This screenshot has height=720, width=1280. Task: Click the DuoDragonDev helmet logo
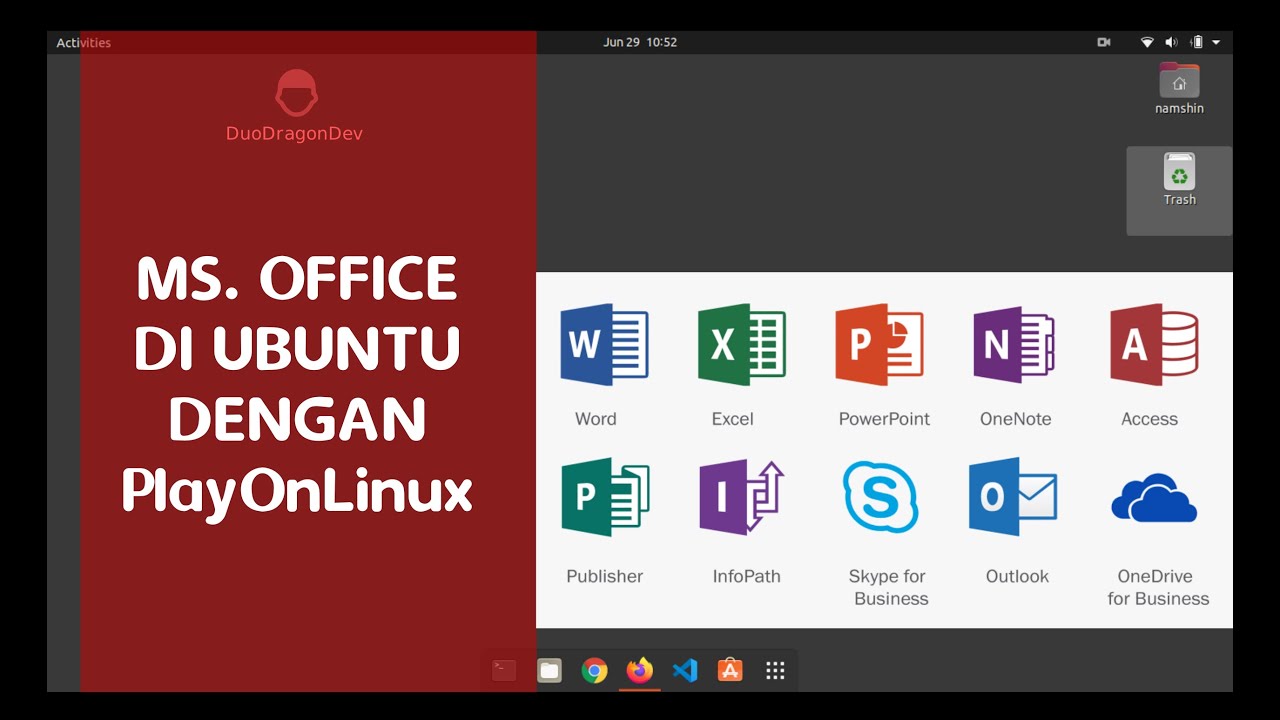[x=296, y=93]
